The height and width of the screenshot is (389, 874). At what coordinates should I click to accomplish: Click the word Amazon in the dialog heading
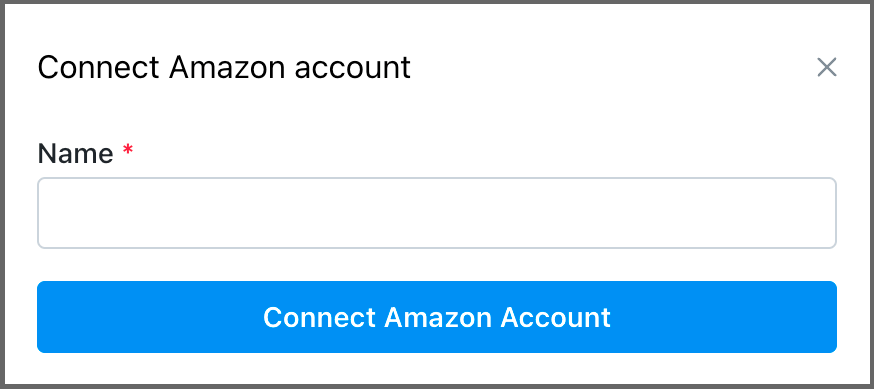tap(227, 67)
